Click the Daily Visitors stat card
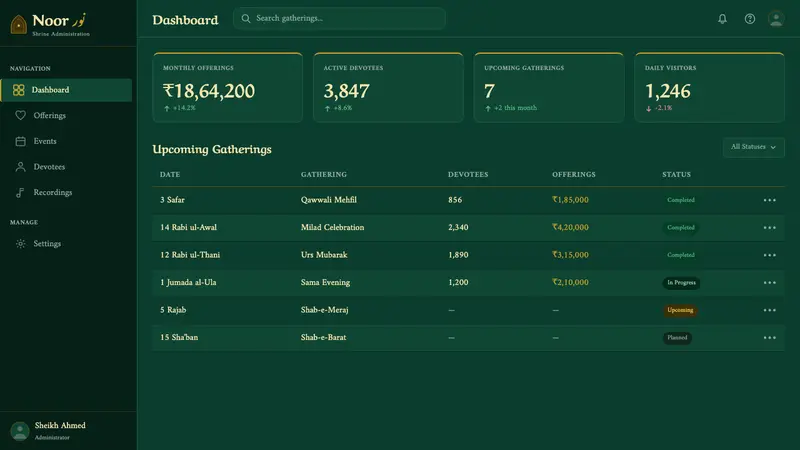Screen dimensions: 800x450 coord(710,87)
